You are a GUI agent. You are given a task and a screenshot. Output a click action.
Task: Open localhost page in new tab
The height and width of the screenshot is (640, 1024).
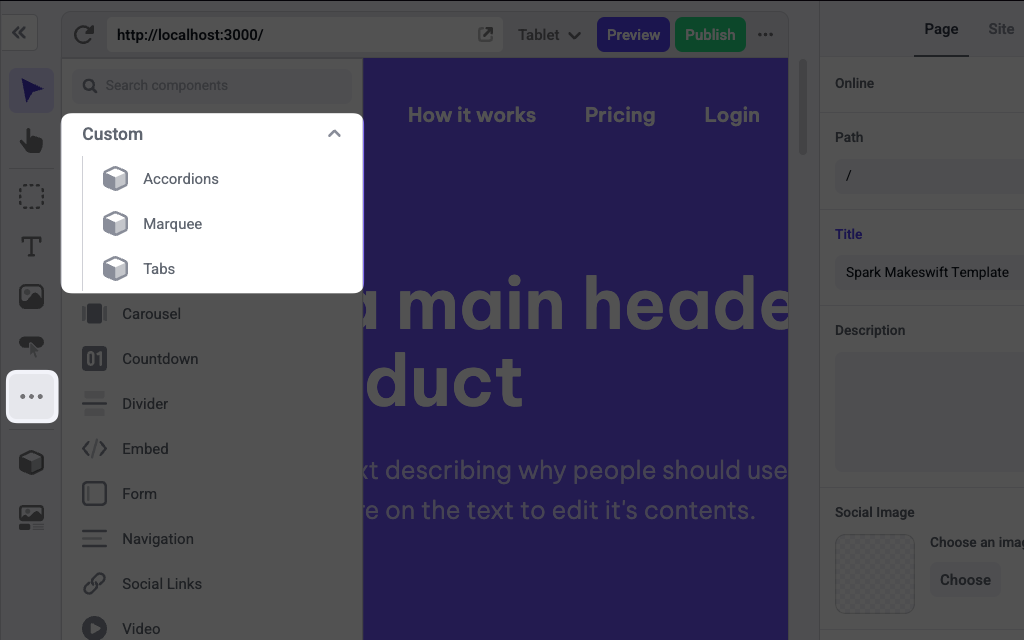pyautogui.click(x=485, y=34)
